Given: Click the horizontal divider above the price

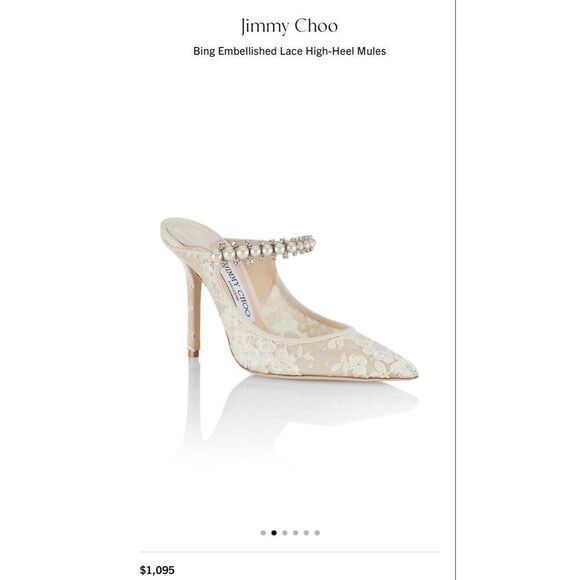Looking at the screenshot, I should coord(290,552).
